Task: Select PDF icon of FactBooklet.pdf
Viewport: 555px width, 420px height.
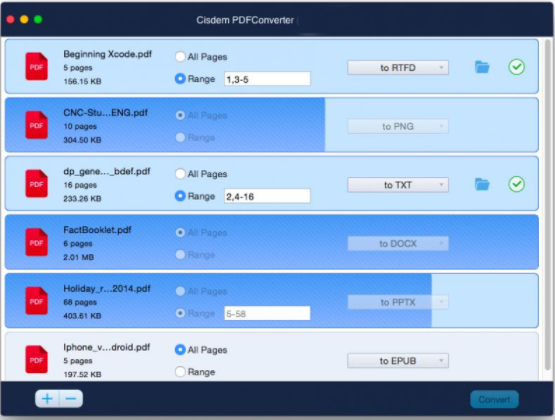Action: (36, 242)
